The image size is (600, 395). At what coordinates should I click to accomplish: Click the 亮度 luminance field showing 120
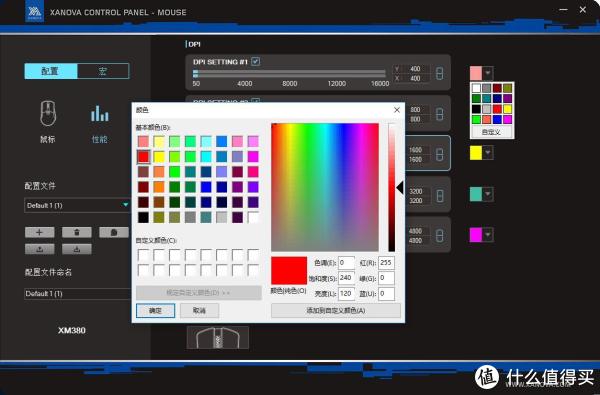(x=346, y=294)
